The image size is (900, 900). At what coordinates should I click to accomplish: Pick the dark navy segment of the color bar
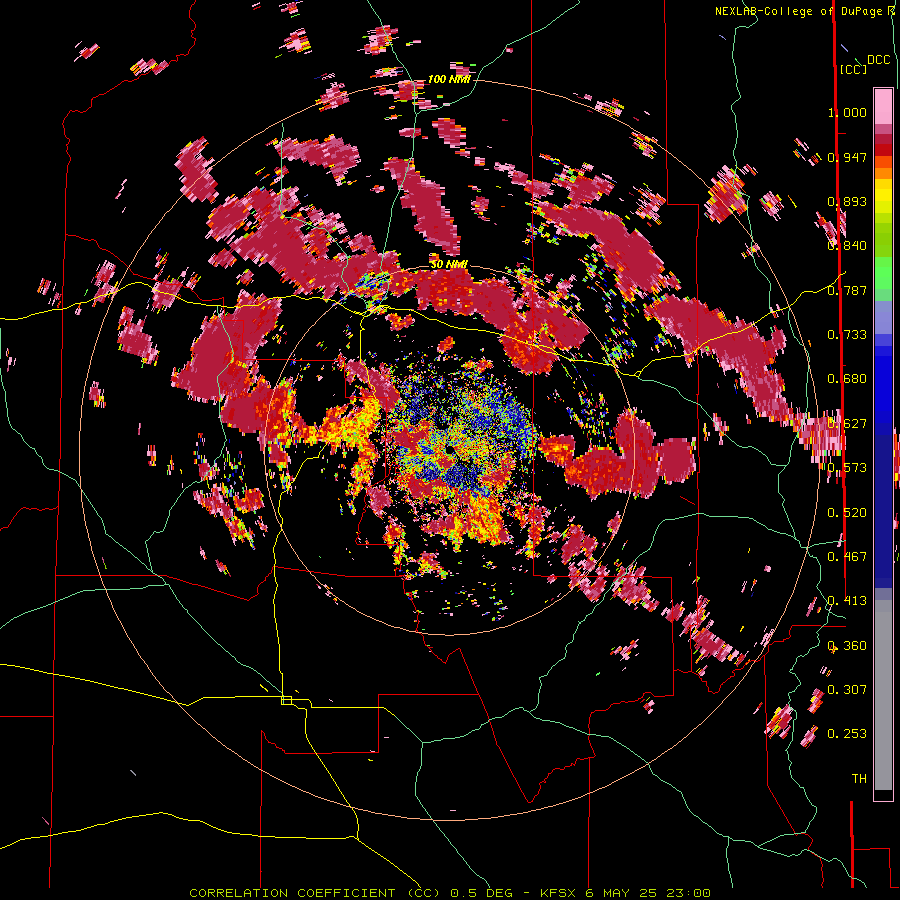tap(883, 511)
